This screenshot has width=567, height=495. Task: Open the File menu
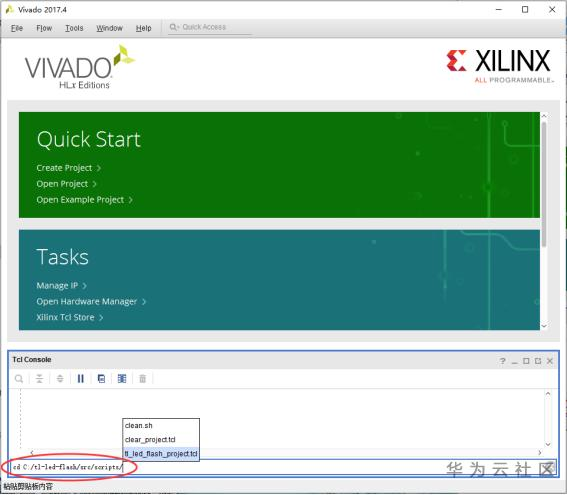click(x=17, y=28)
